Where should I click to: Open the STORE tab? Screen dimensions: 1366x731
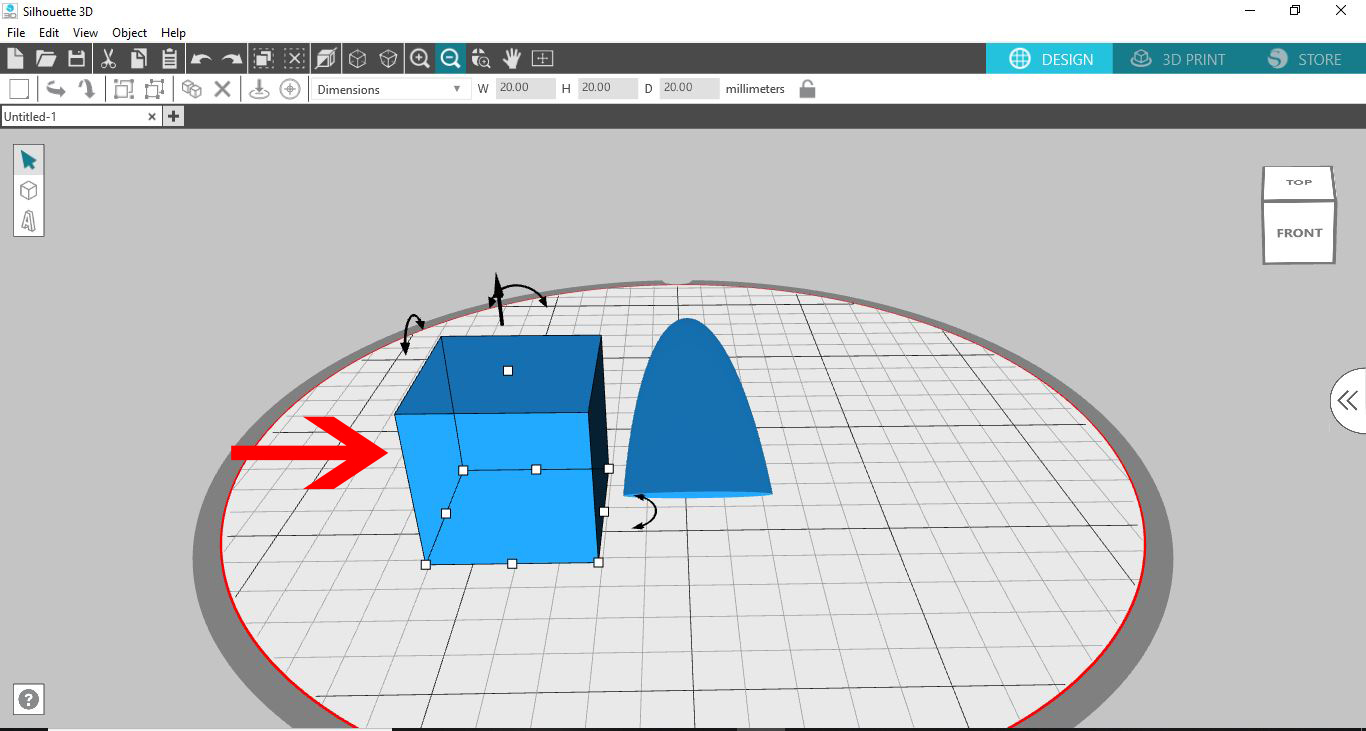tap(1304, 59)
